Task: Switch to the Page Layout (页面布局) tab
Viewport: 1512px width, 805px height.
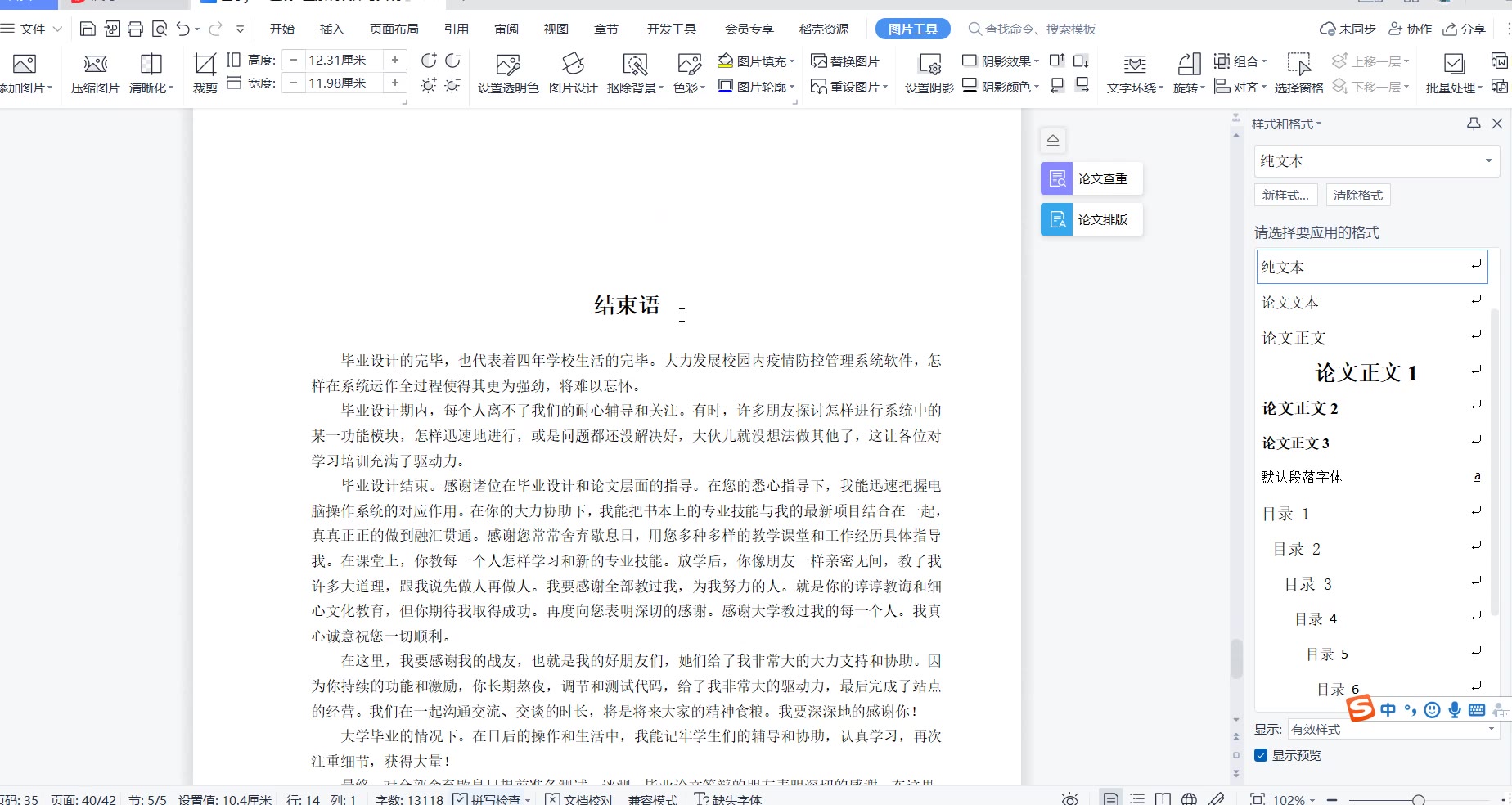Action: [394, 29]
